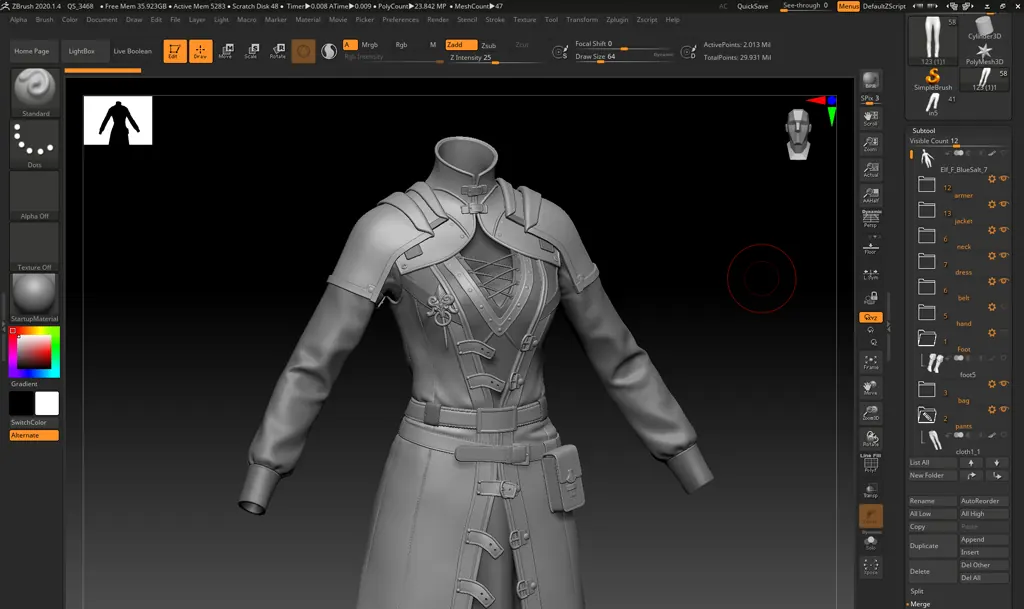The width and height of the screenshot is (1024, 609).
Task: Open the Alpha menu
Action: pyautogui.click(x=18, y=20)
